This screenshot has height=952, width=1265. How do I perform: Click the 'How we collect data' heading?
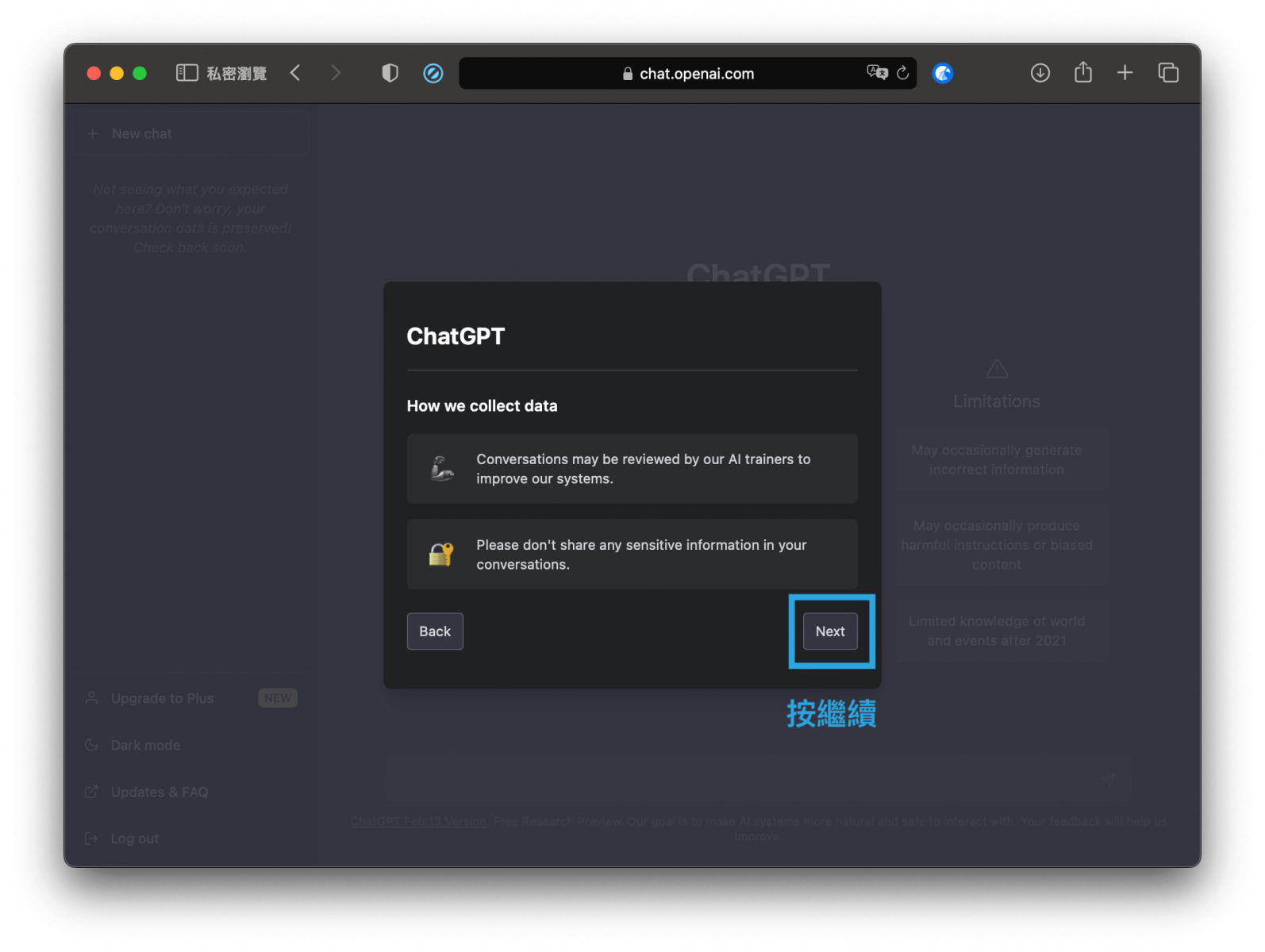482,405
